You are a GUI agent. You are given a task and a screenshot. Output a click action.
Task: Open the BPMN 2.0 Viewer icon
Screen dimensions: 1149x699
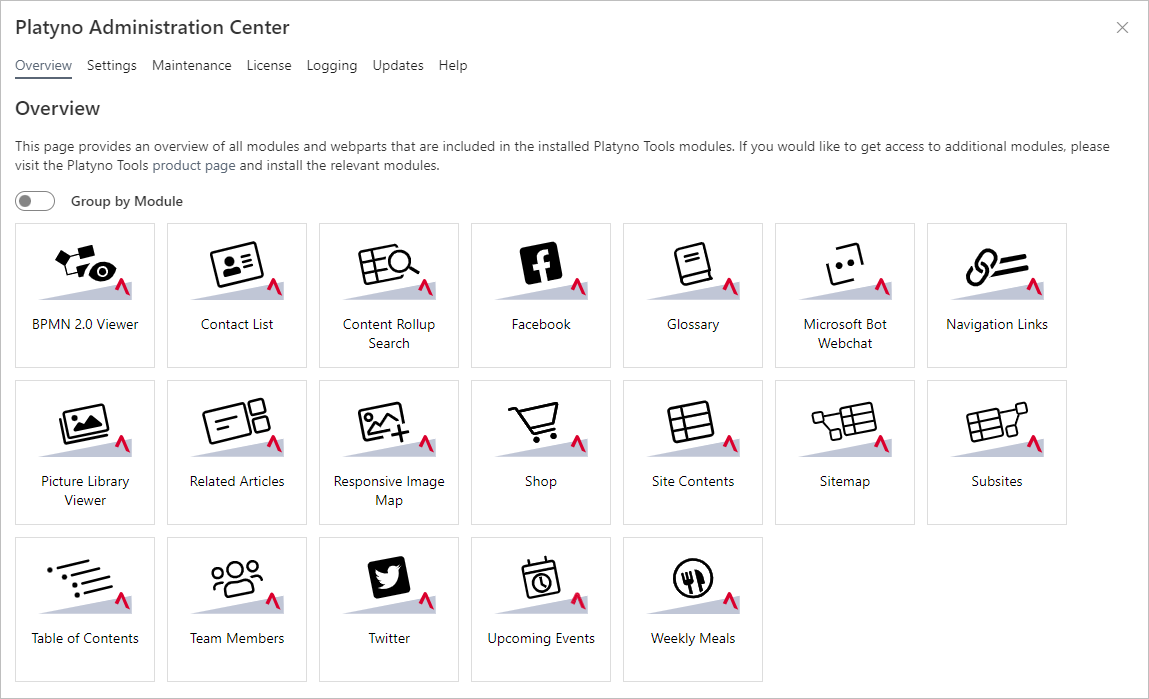85,271
